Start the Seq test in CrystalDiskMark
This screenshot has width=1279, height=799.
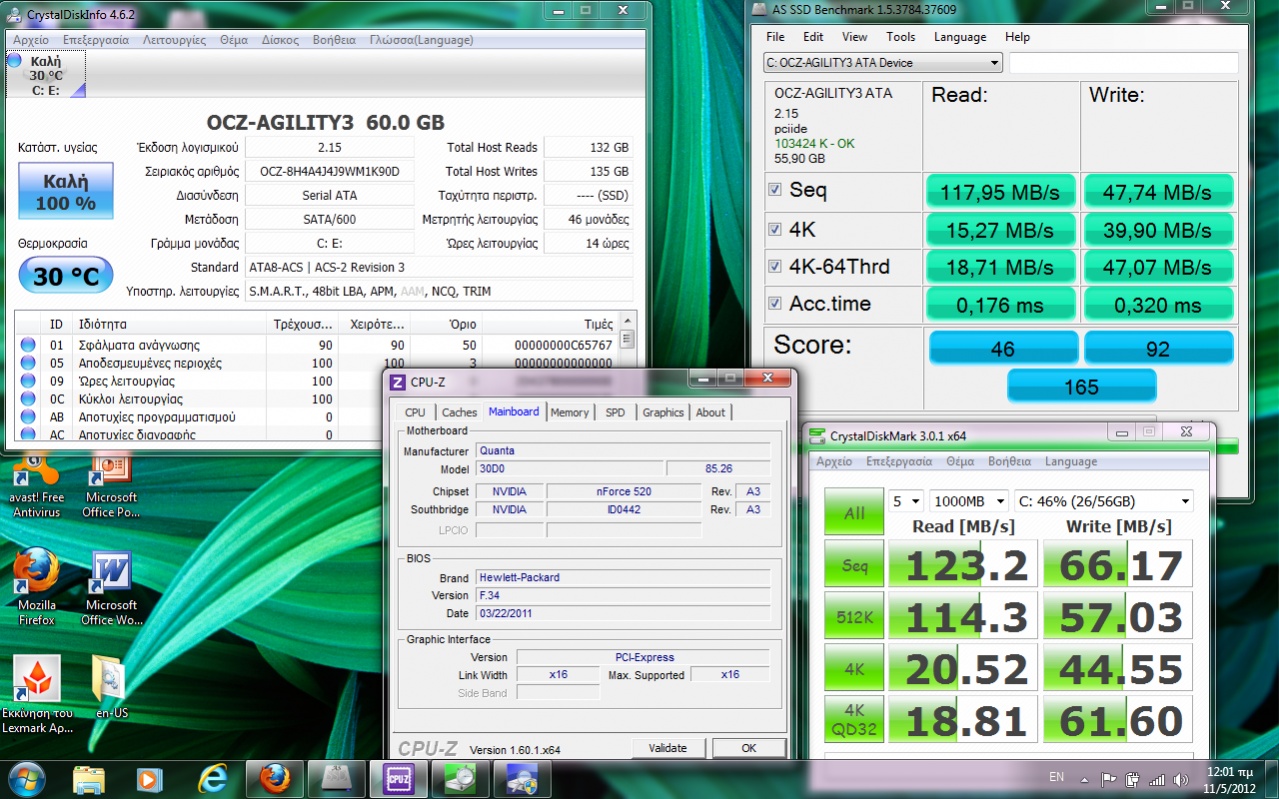click(854, 564)
